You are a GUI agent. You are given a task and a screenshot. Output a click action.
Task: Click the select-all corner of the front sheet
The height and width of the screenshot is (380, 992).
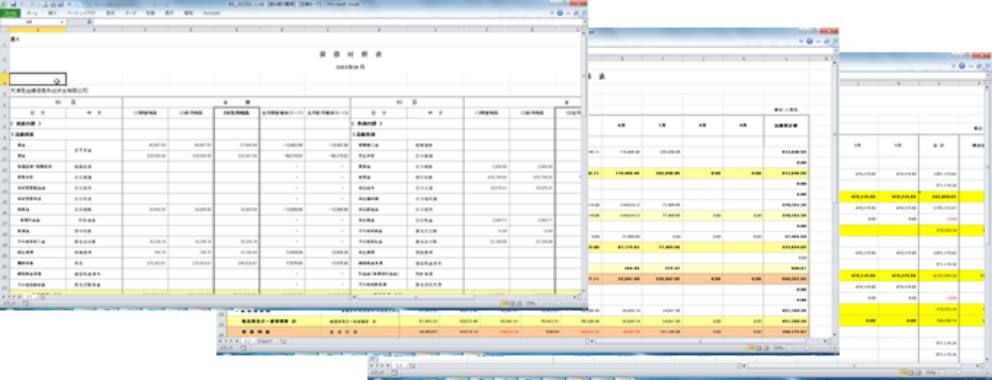coord(4,29)
